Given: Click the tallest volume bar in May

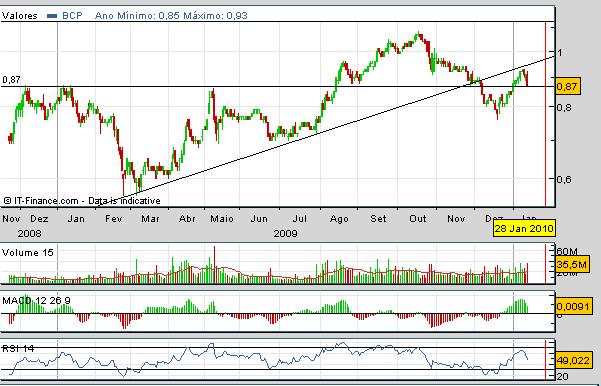Looking at the screenshot, I should coord(214,264).
